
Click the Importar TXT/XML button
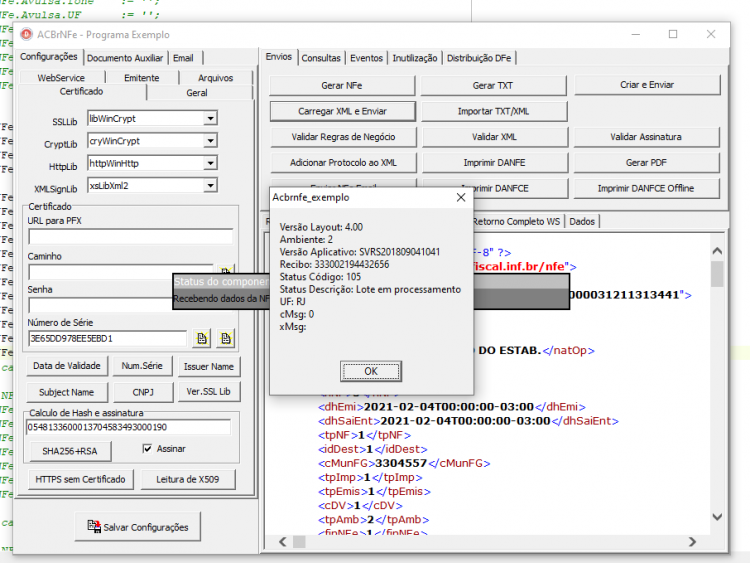click(494, 111)
